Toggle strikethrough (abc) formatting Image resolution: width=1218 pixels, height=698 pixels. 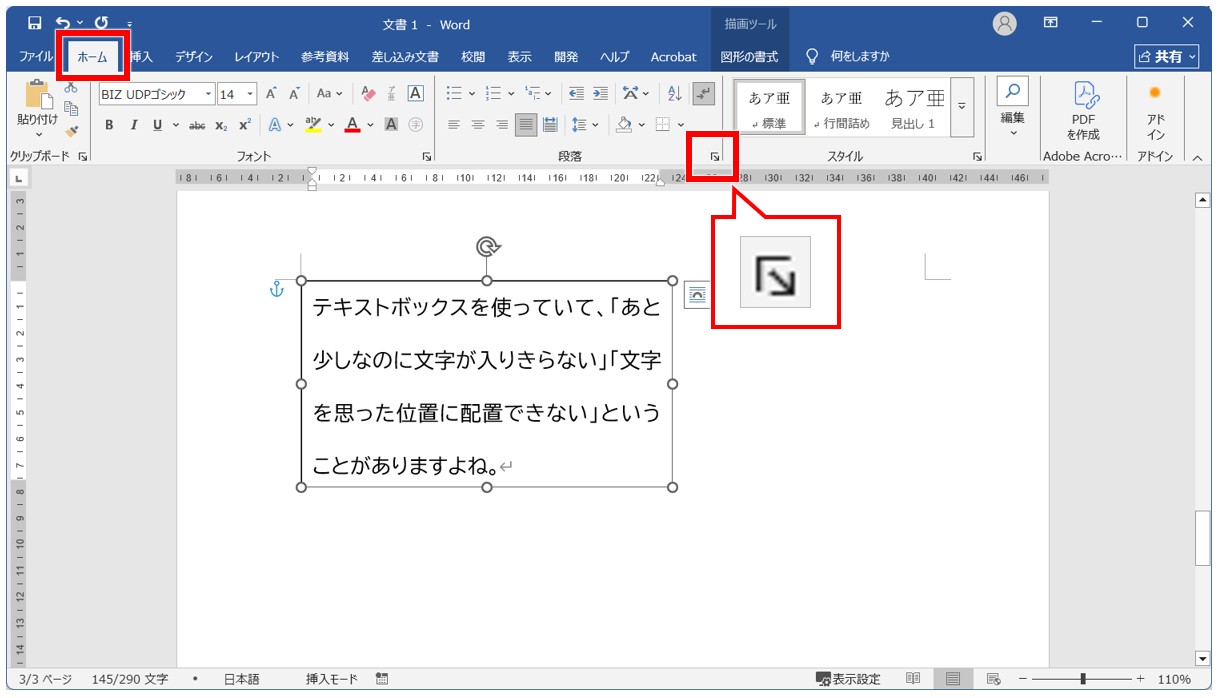coord(197,125)
